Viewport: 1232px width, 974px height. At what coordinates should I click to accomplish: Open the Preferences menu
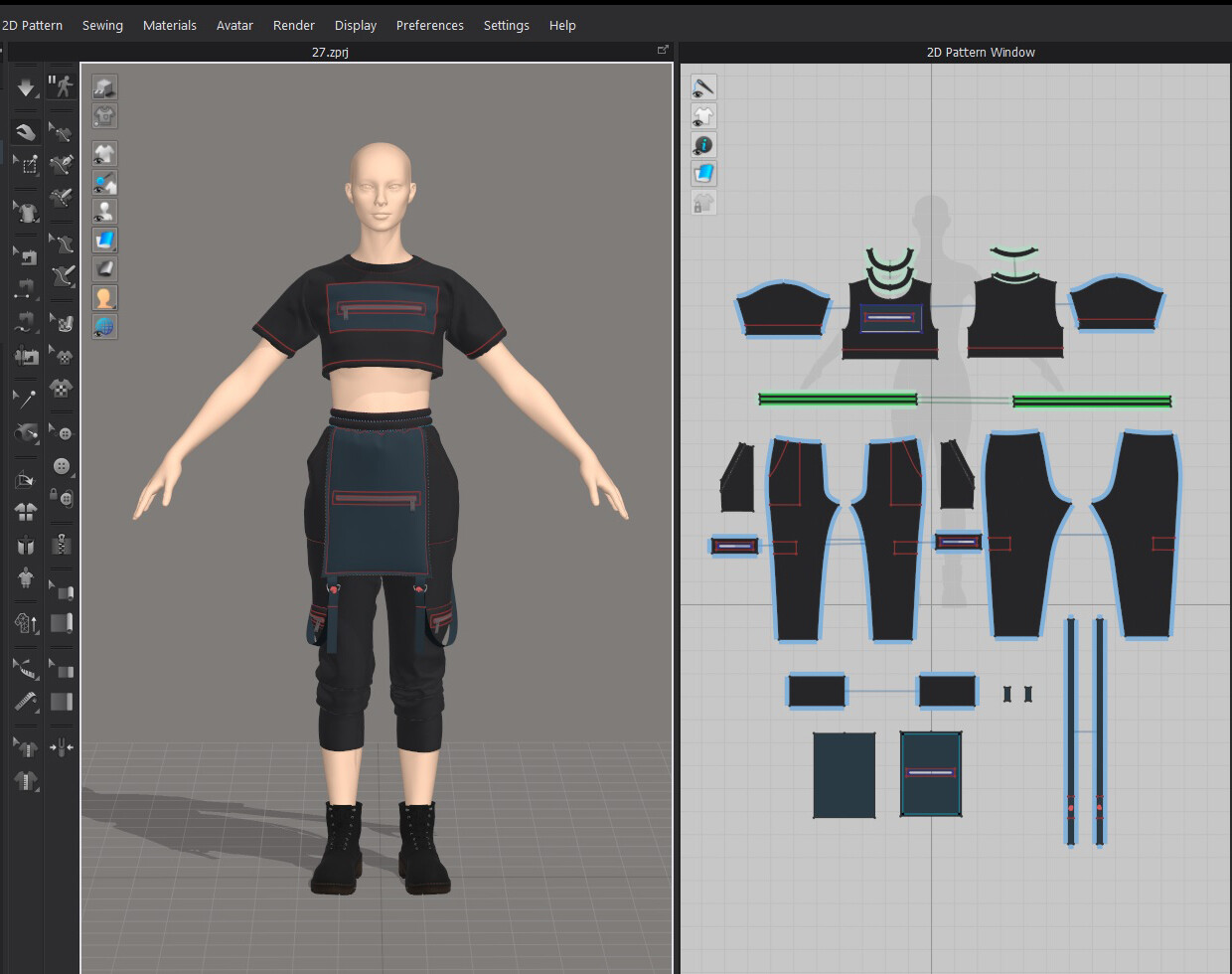pyautogui.click(x=429, y=25)
